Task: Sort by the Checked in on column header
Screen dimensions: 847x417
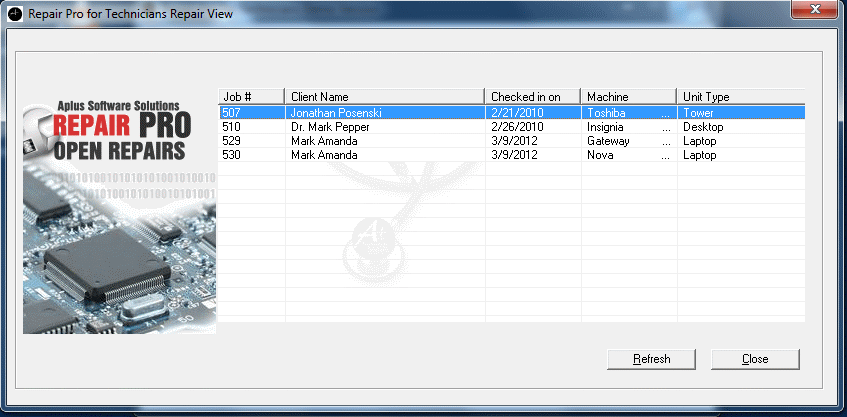Action: pyautogui.click(x=533, y=97)
